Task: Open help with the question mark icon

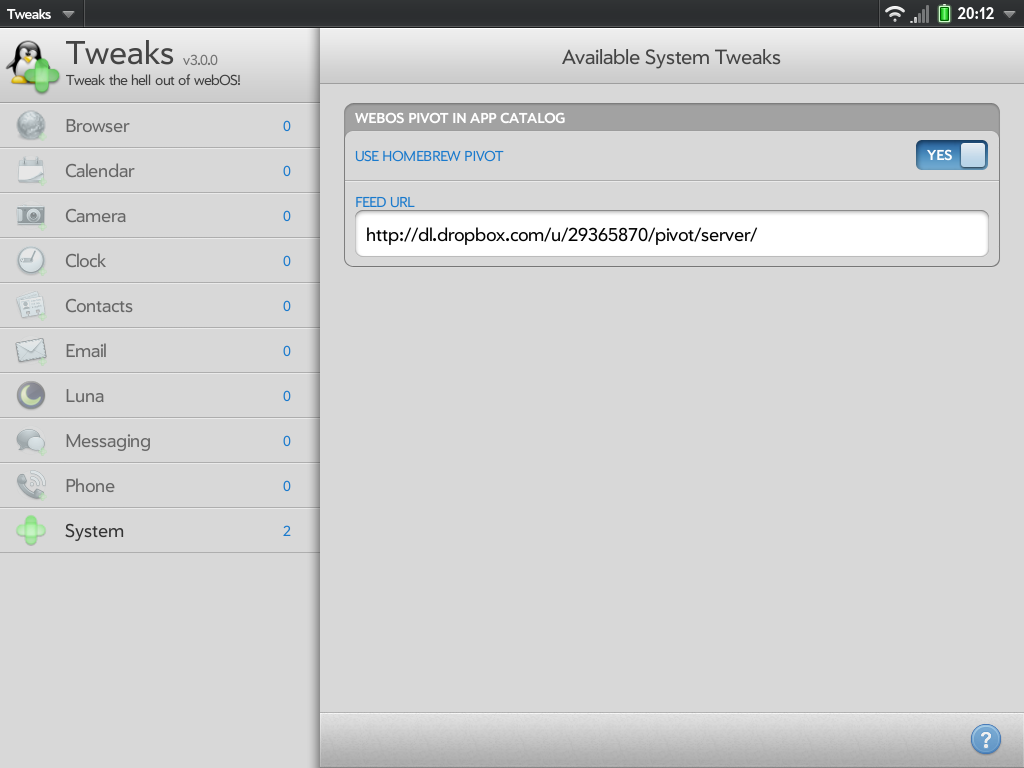Action: [x=985, y=739]
